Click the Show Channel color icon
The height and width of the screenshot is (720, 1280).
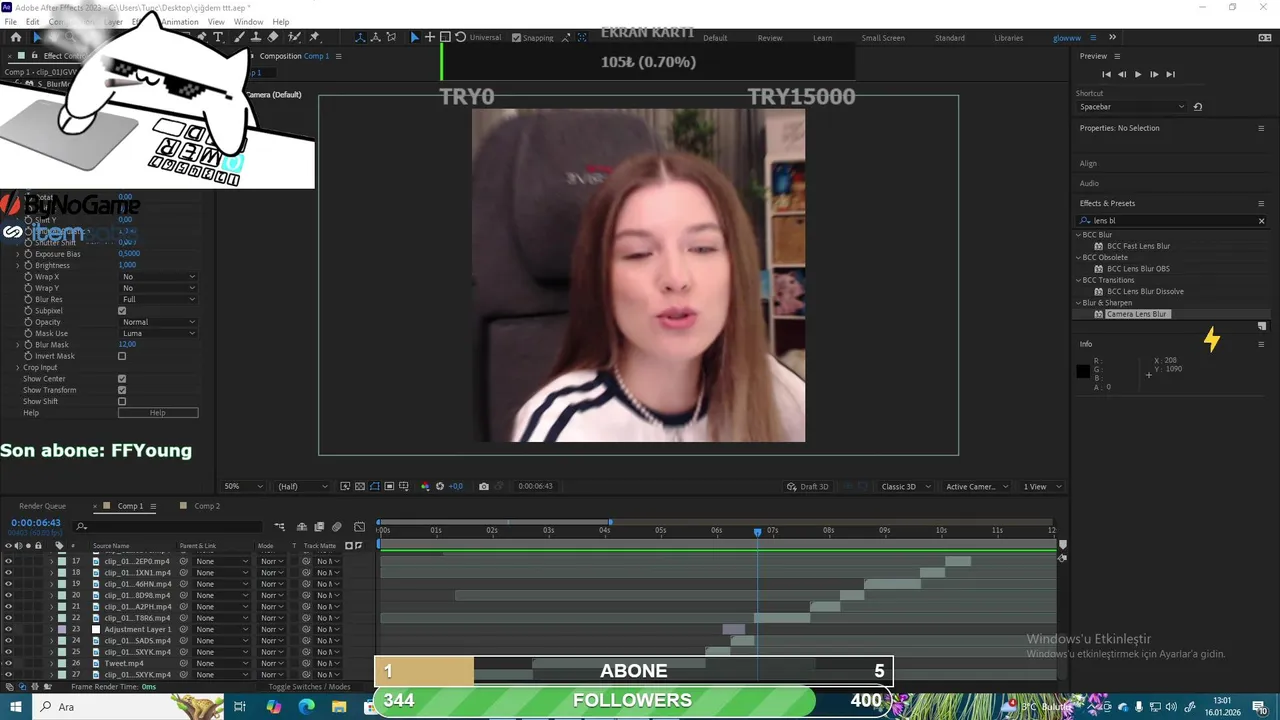[425, 486]
